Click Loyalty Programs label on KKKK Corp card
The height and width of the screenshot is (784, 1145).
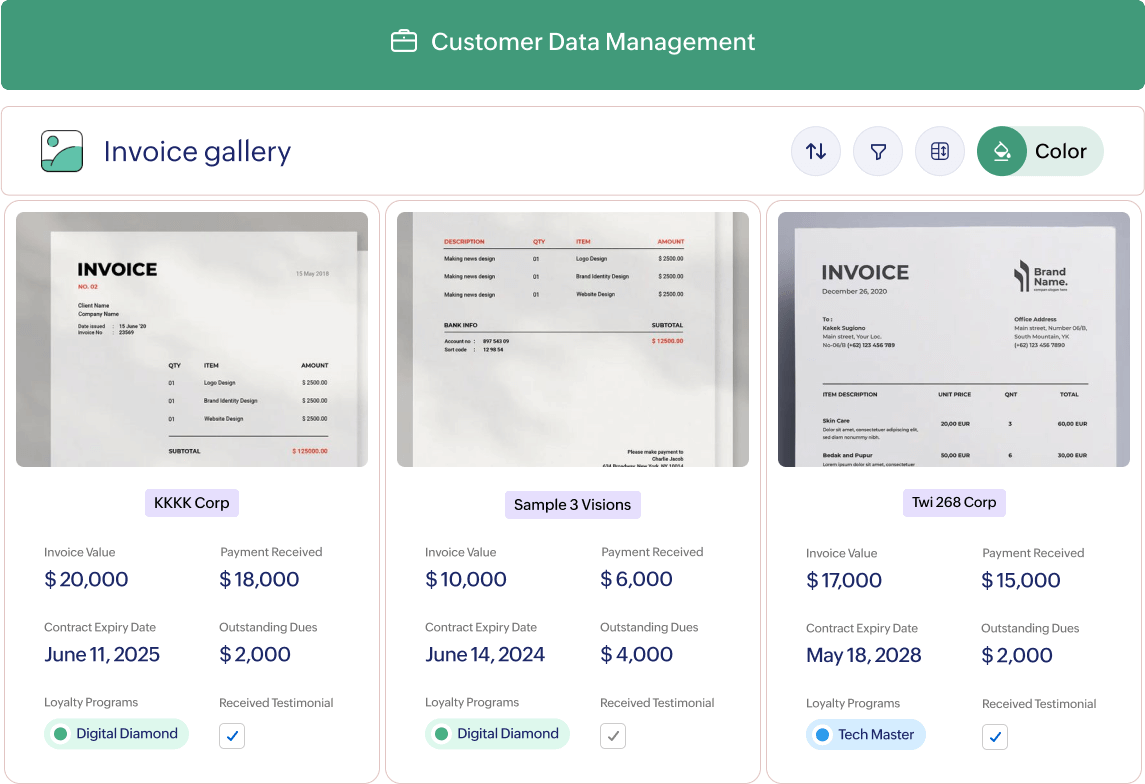91,702
